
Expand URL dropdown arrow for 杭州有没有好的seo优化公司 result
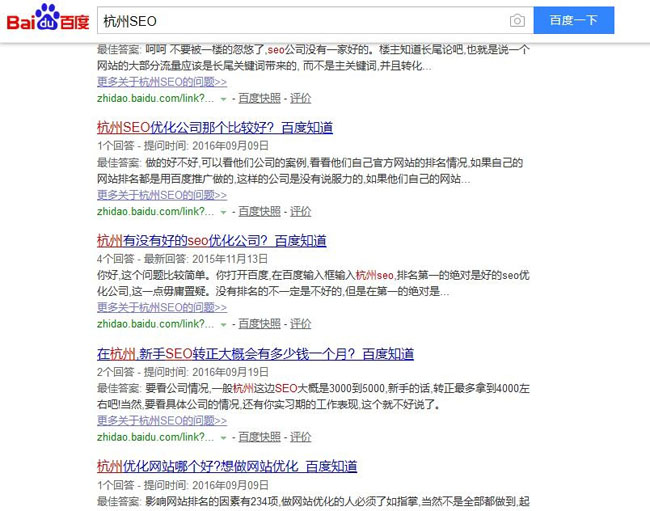pos(223,325)
